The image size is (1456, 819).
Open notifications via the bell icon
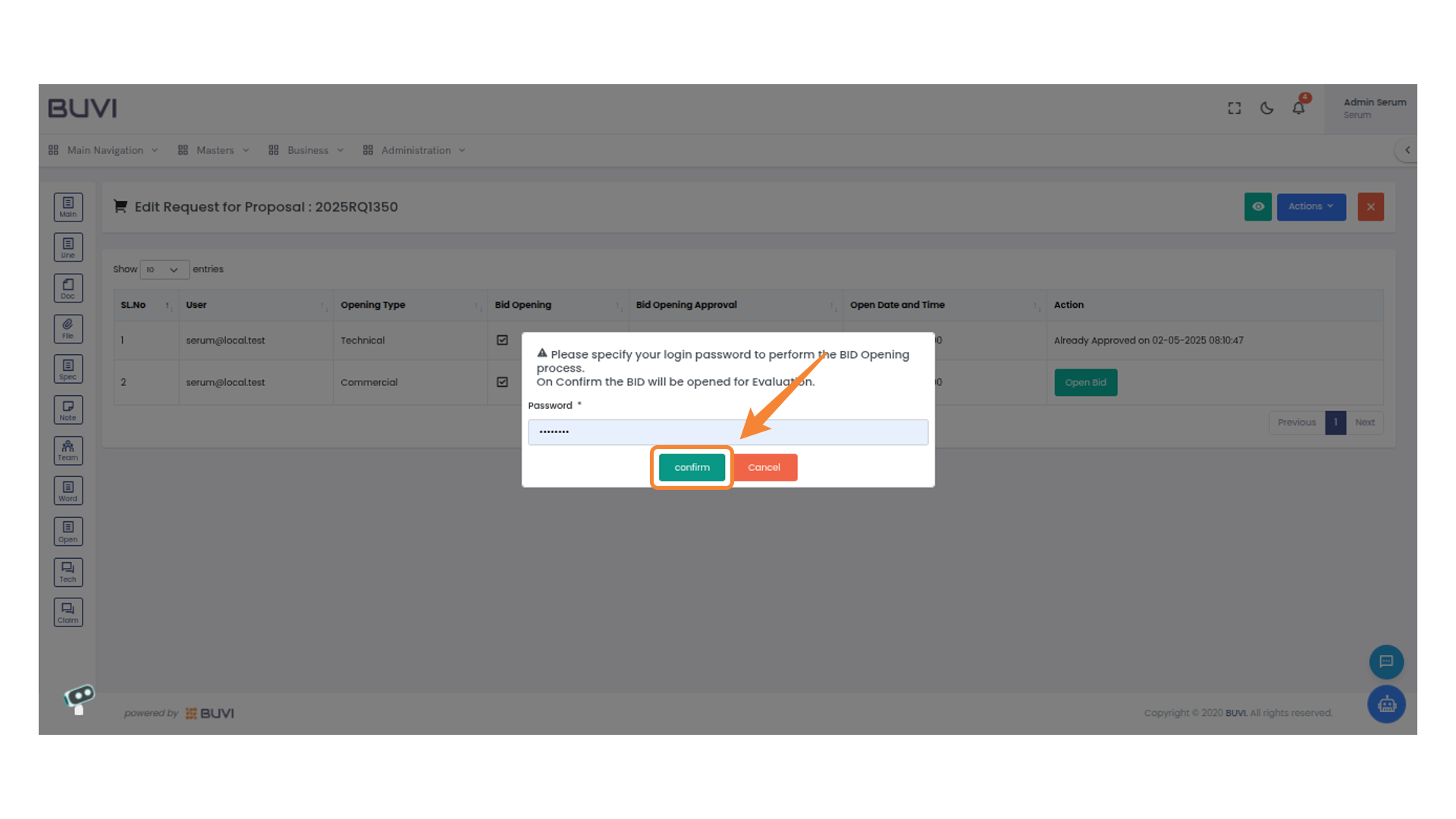click(x=1298, y=108)
